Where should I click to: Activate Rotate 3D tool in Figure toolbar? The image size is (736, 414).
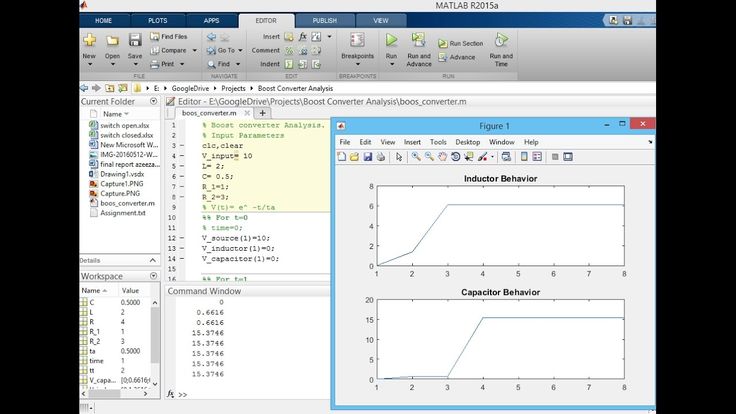tap(455, 157)
